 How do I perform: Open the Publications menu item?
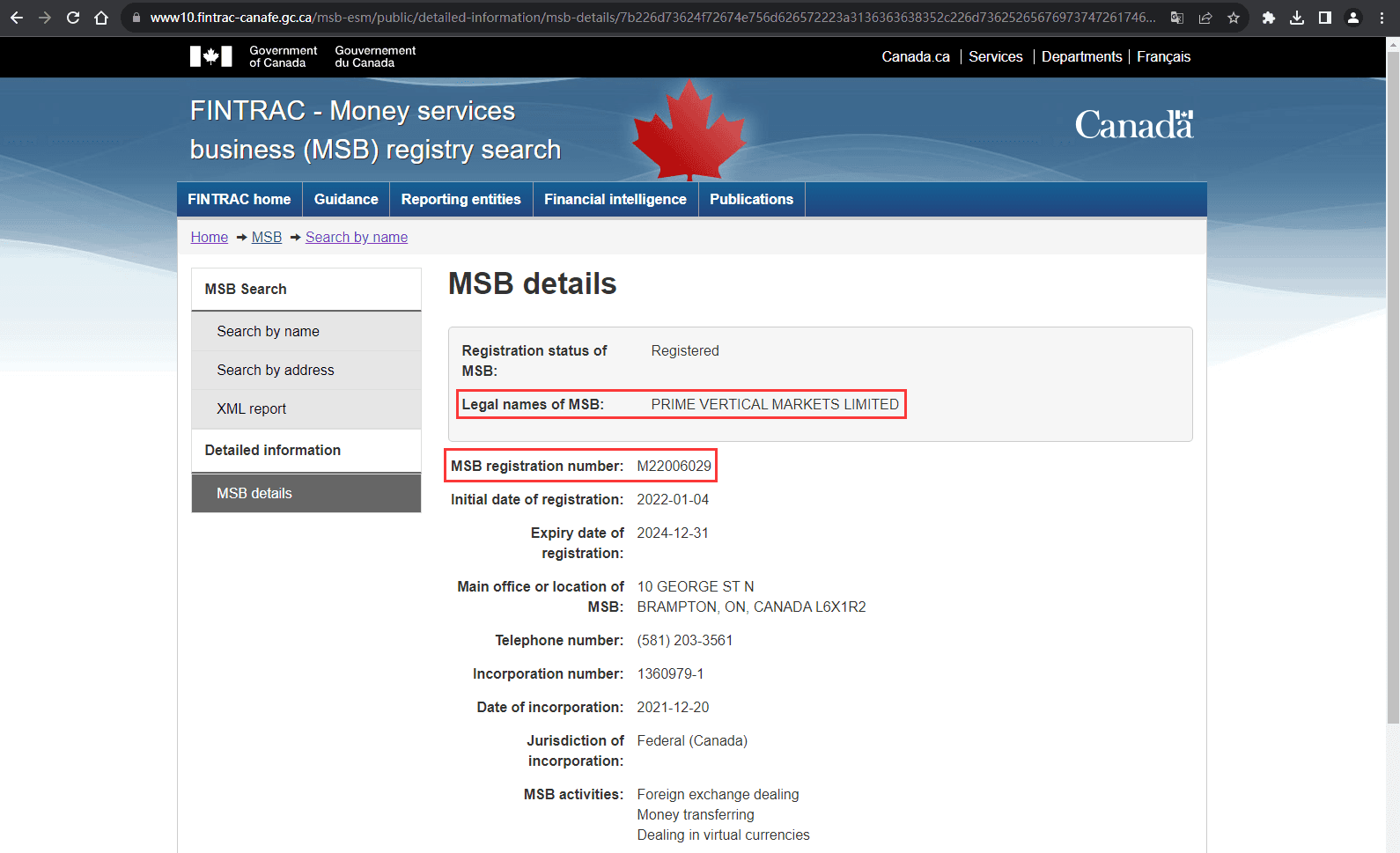(752, 199)
